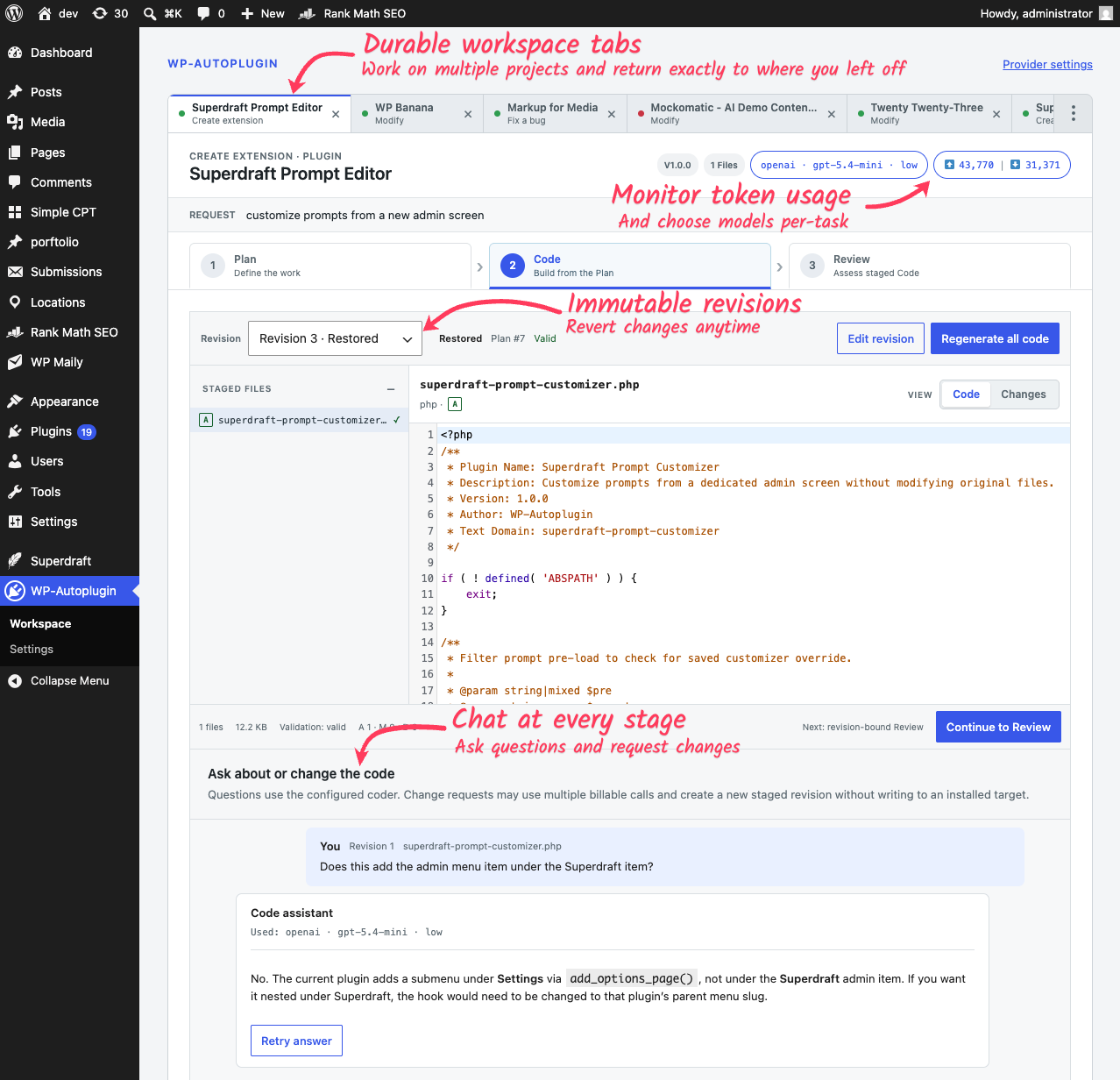Open the Settings sidebar menu
1120x1080 pixels.
point(69,522)
